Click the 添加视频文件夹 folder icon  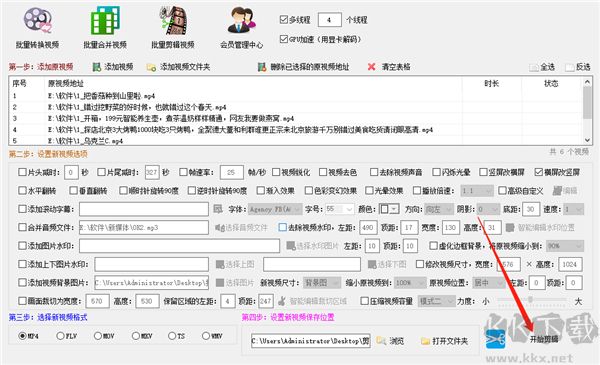[151, 67]
